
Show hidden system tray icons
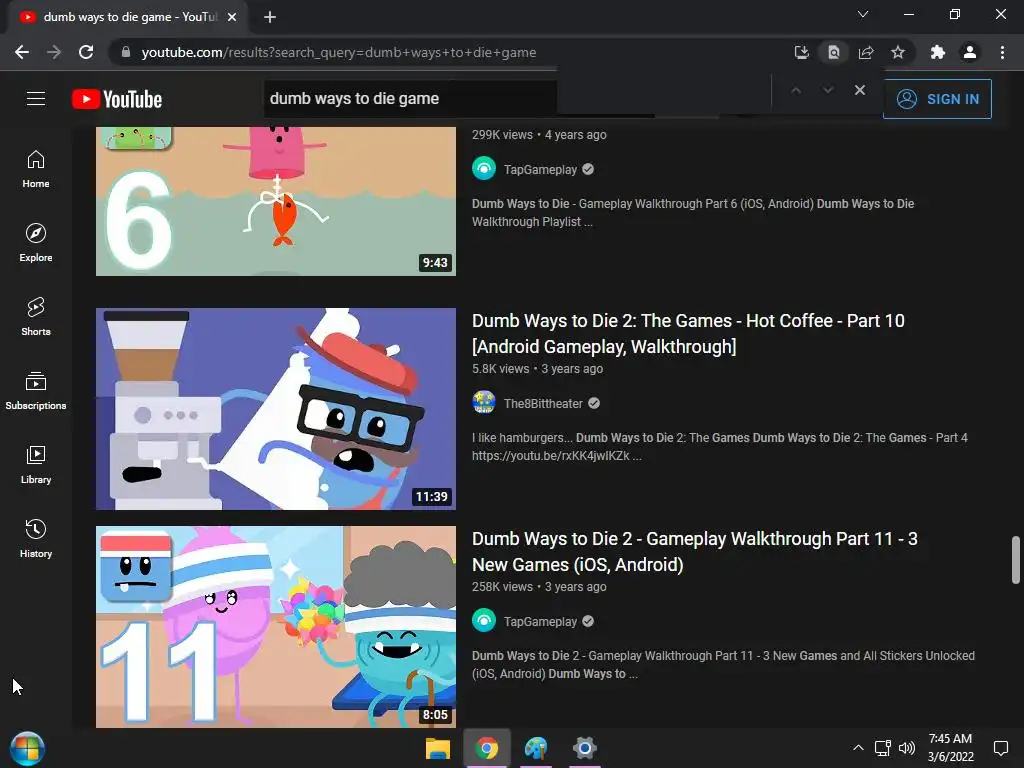point(858,748)
